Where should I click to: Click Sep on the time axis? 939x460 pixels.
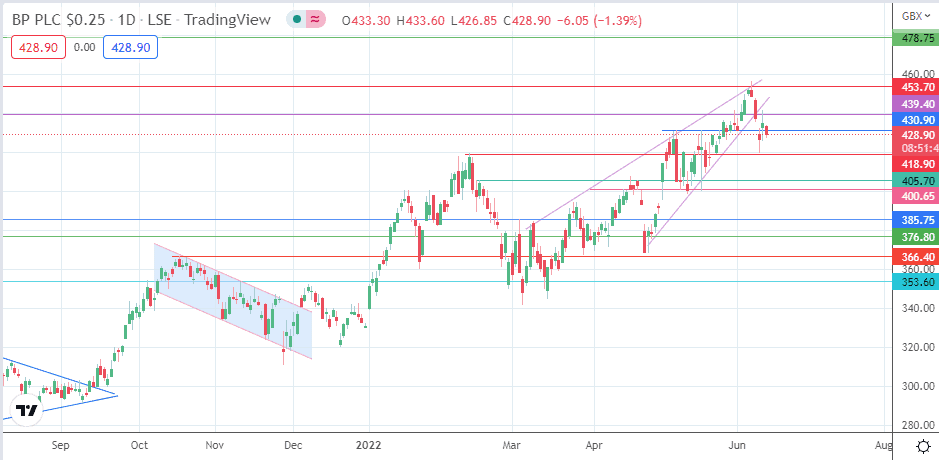coord(61,446)
